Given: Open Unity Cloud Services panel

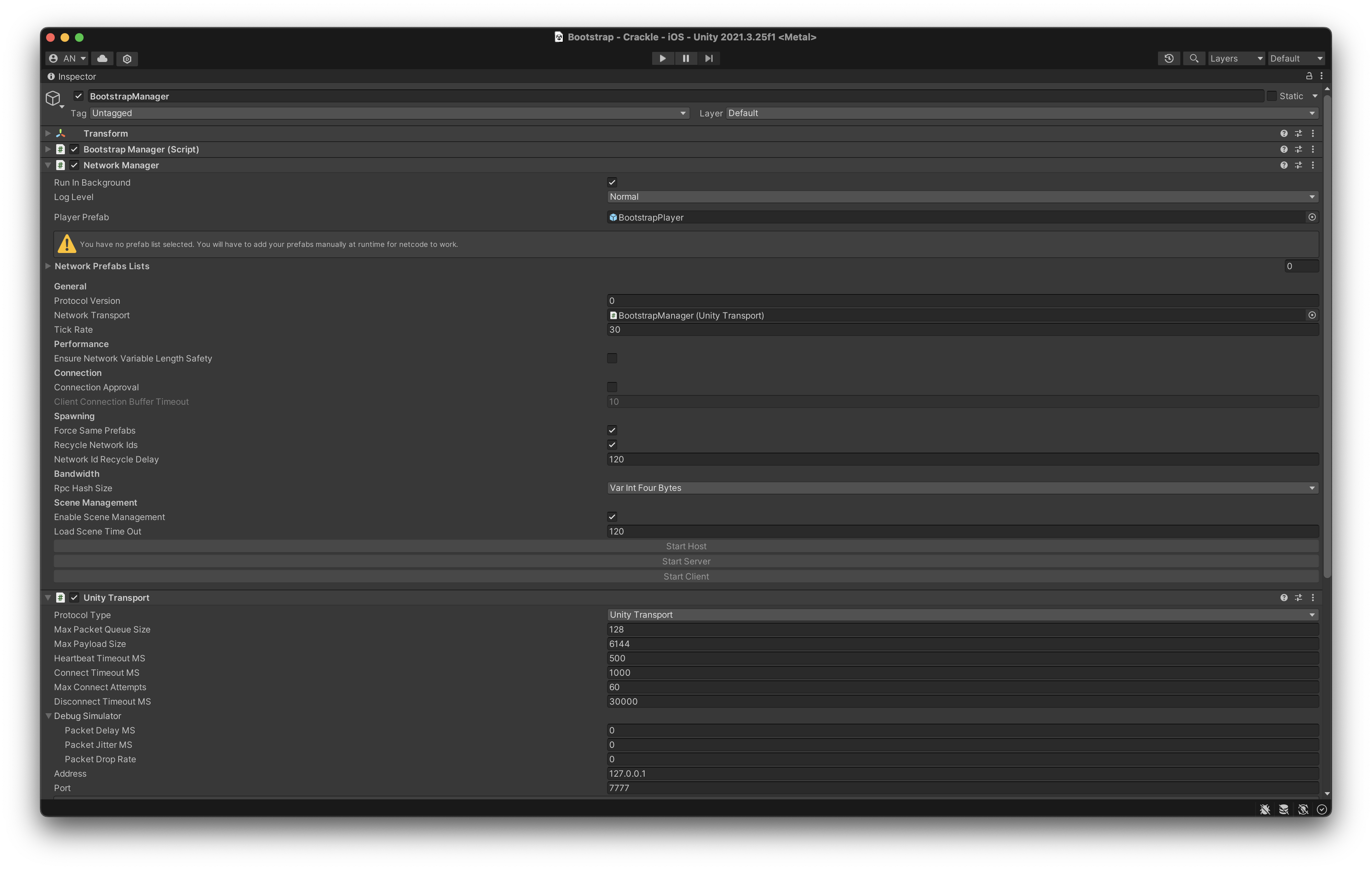Looking at the screenshot, I should coord(102,58).
